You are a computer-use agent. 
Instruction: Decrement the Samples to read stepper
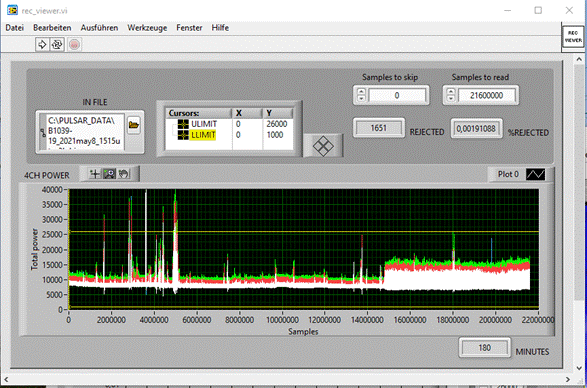click(x=451, y=98)
